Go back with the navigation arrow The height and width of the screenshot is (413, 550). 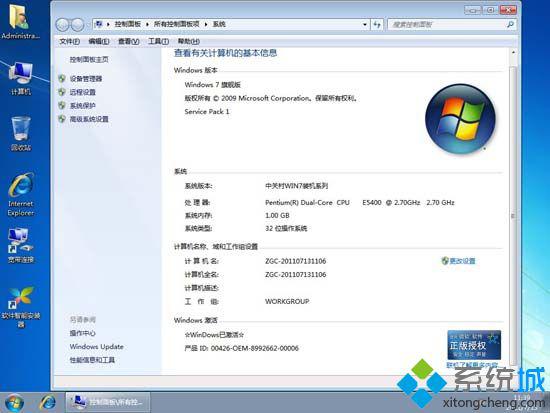pos(62,25)
